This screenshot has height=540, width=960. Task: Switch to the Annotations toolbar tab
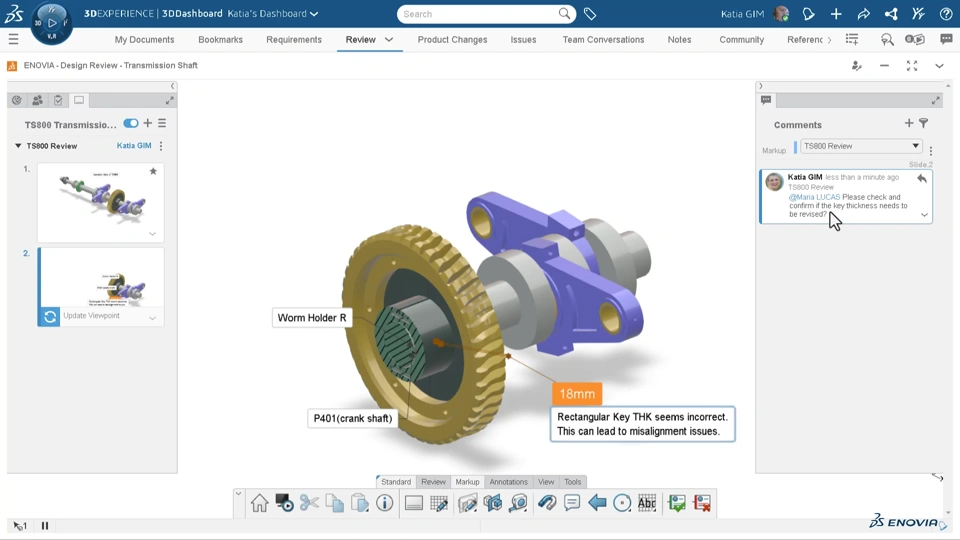pyautogui.click(x=508, y=482)
